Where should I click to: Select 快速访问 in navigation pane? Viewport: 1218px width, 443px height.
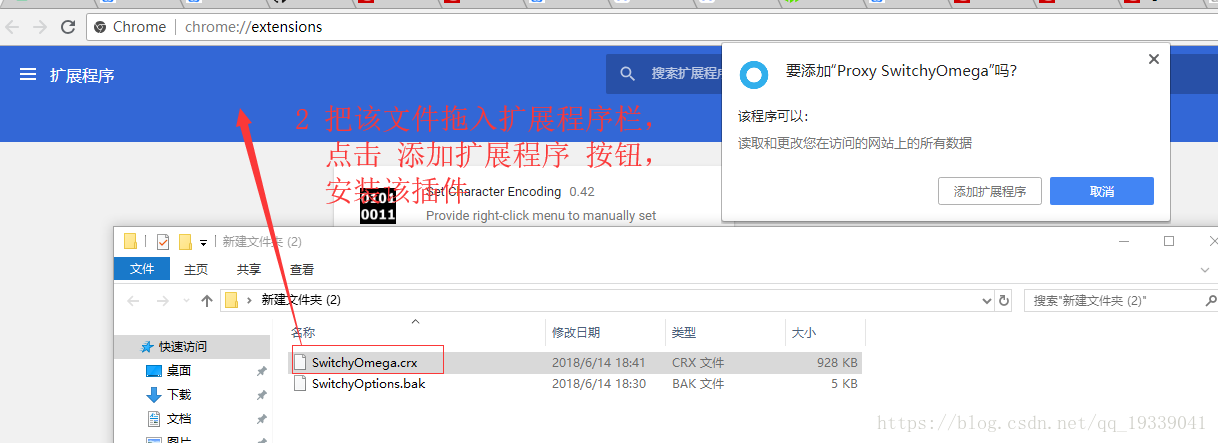coord(183,347)
